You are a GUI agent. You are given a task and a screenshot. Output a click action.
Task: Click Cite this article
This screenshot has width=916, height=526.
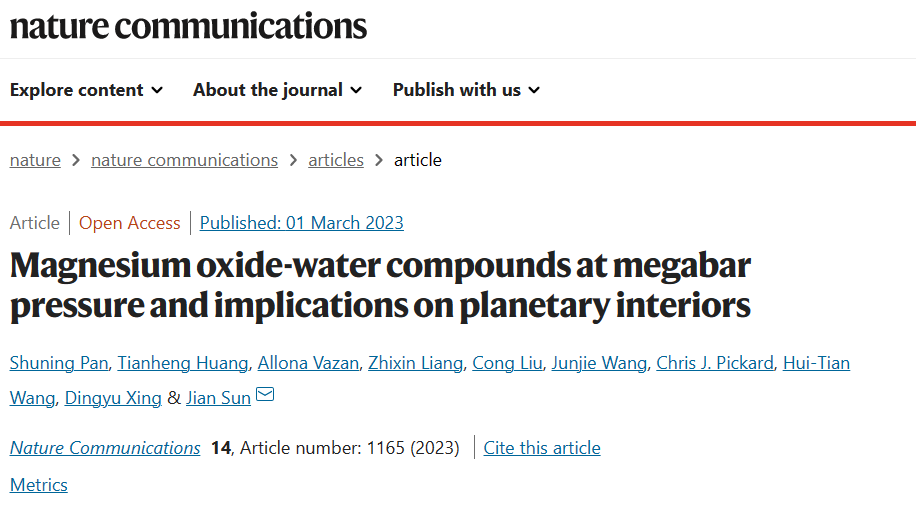[x=542, y=448]
